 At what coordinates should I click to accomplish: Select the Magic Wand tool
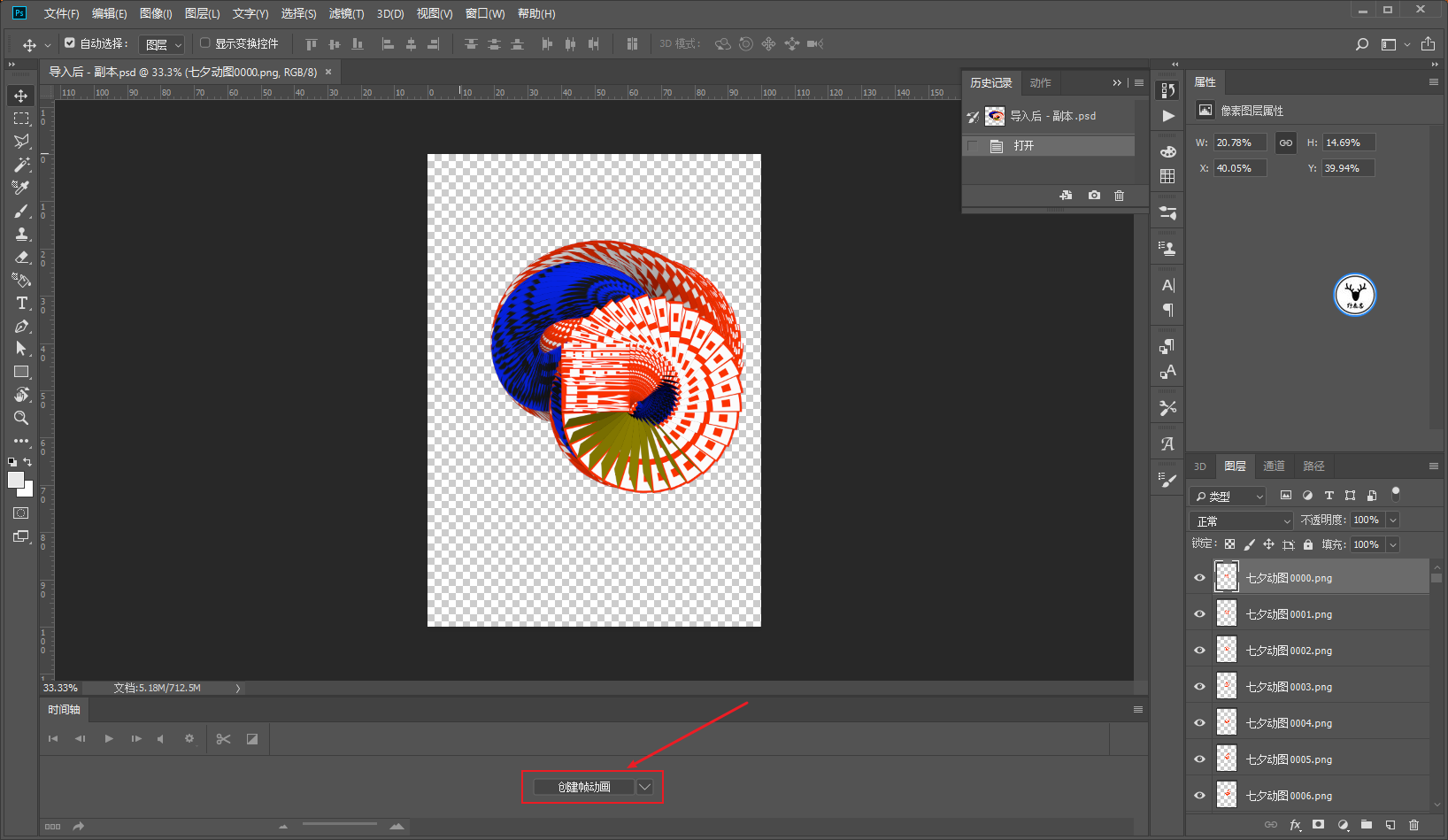(x=21, y=165)
